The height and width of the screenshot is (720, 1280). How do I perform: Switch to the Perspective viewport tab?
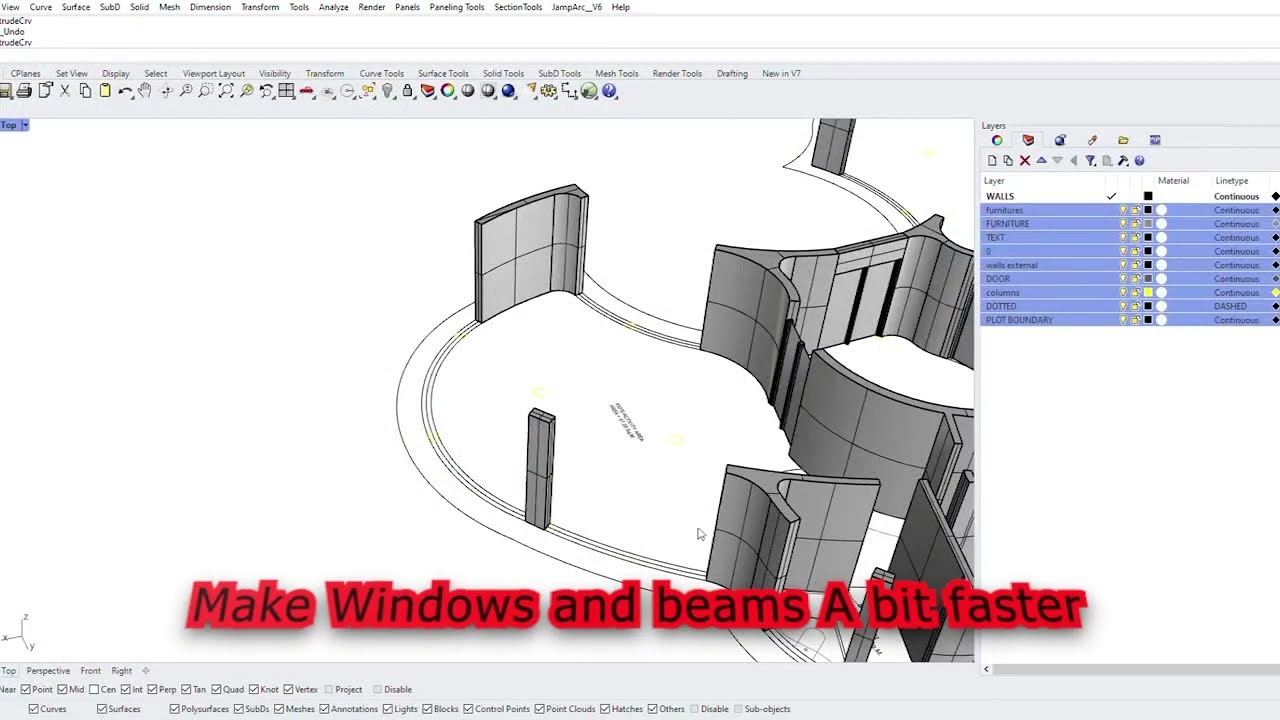click(48, 671)
